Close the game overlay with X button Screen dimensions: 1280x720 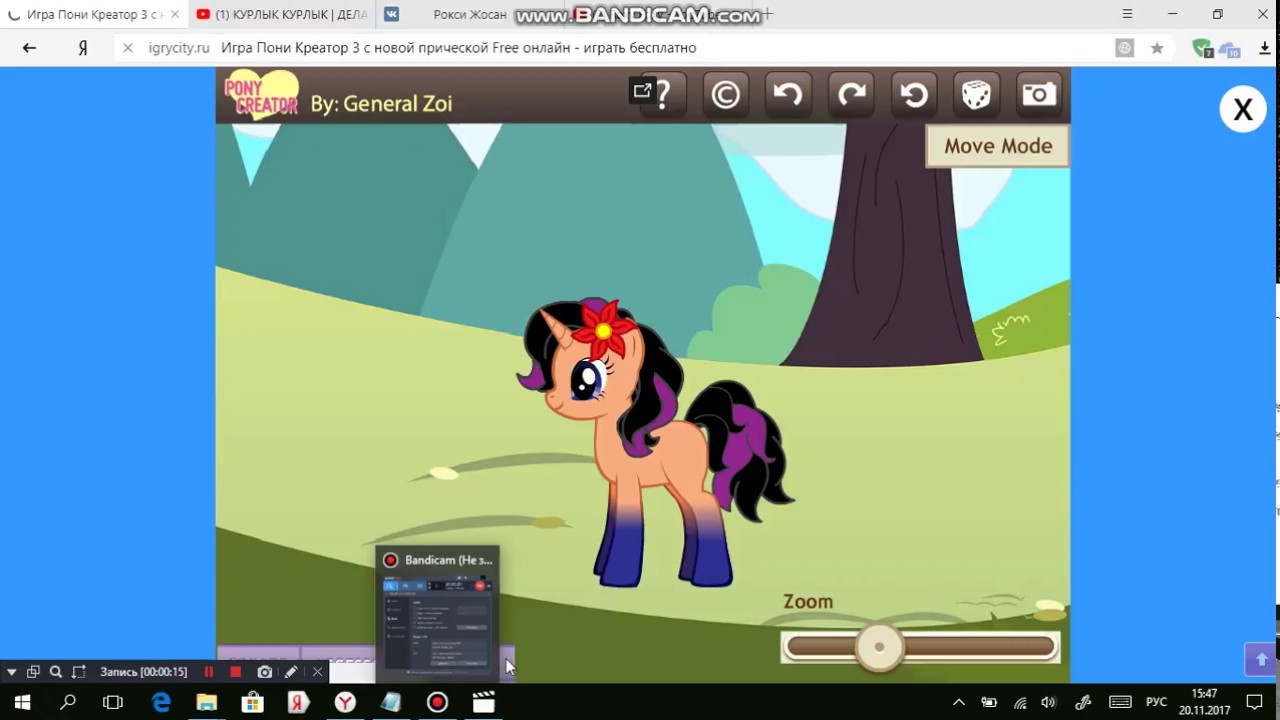(1243, 109)
